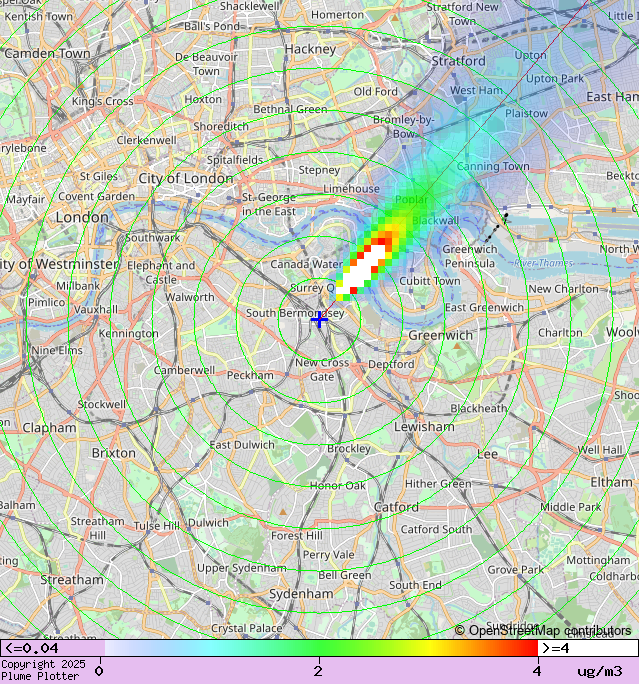The image size is (639, 684).
Task: Click the color gradient scale bar
Action: 321,648
